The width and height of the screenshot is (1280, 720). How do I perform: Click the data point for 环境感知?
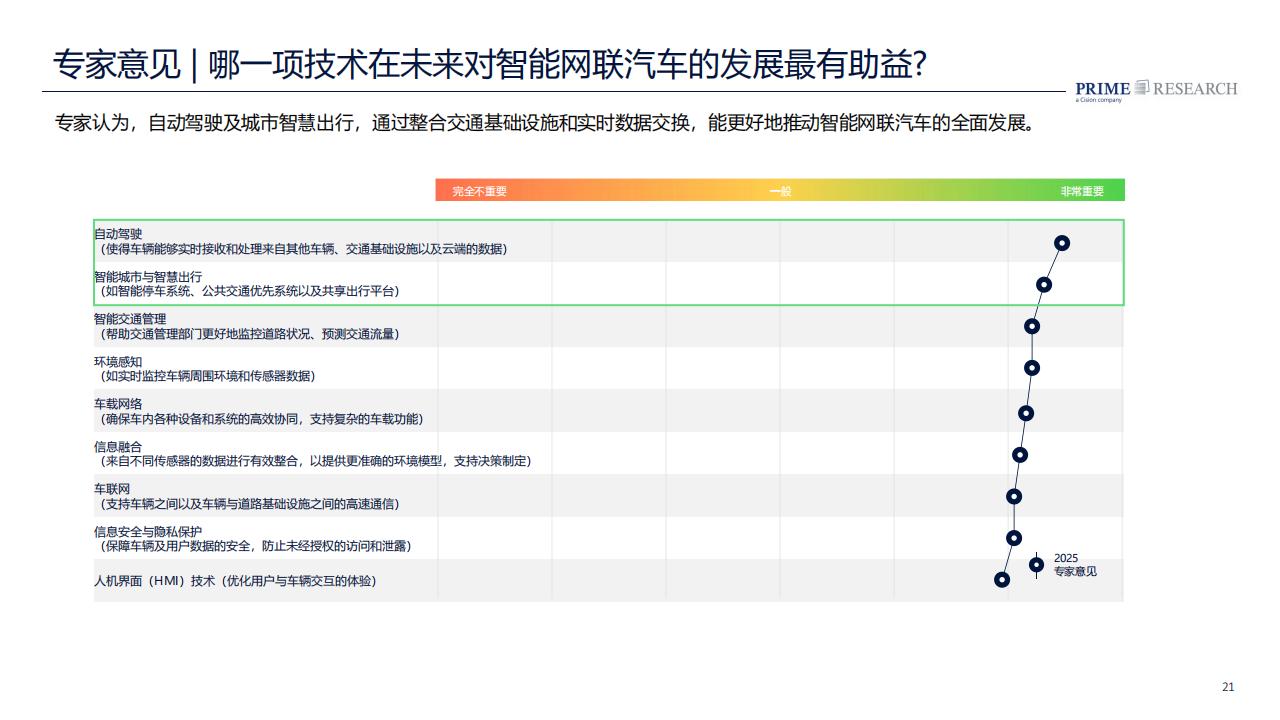1032,368
